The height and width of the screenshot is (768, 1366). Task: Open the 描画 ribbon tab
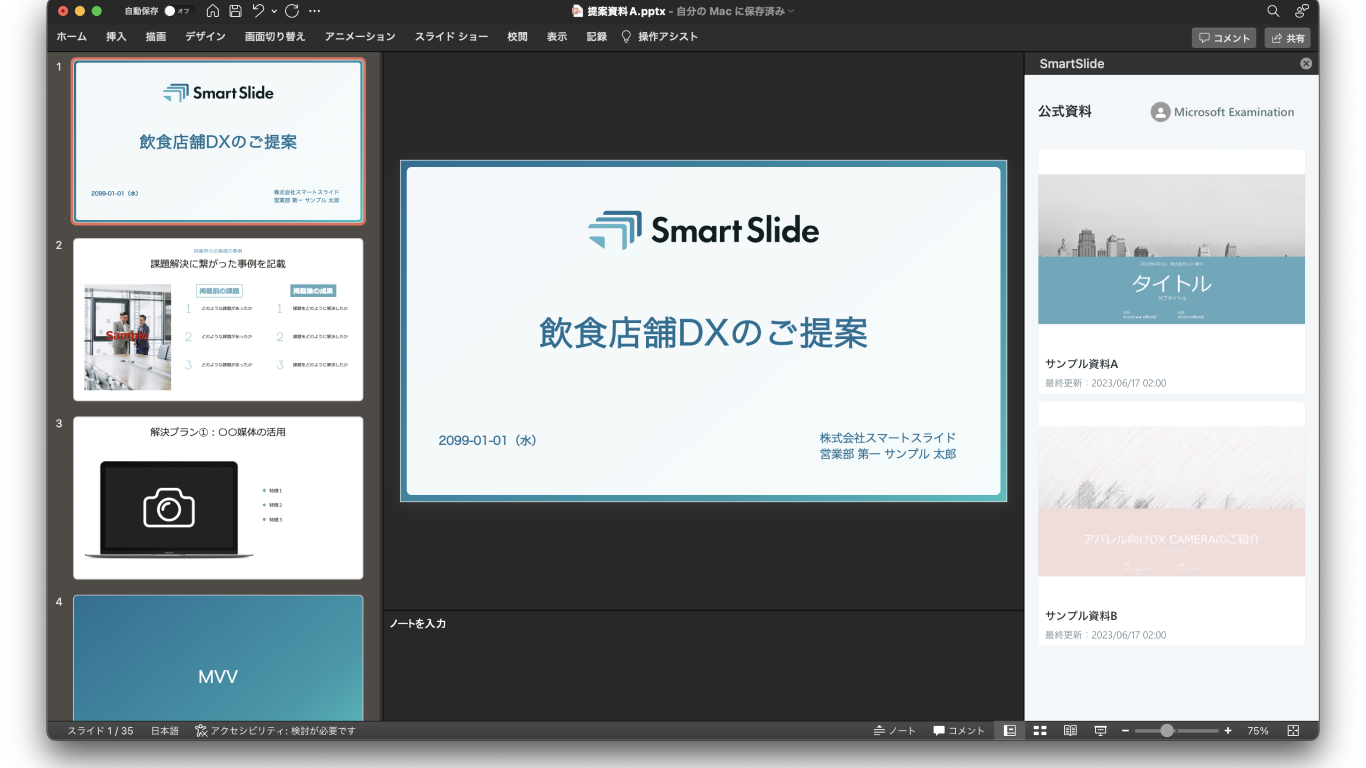156,37
